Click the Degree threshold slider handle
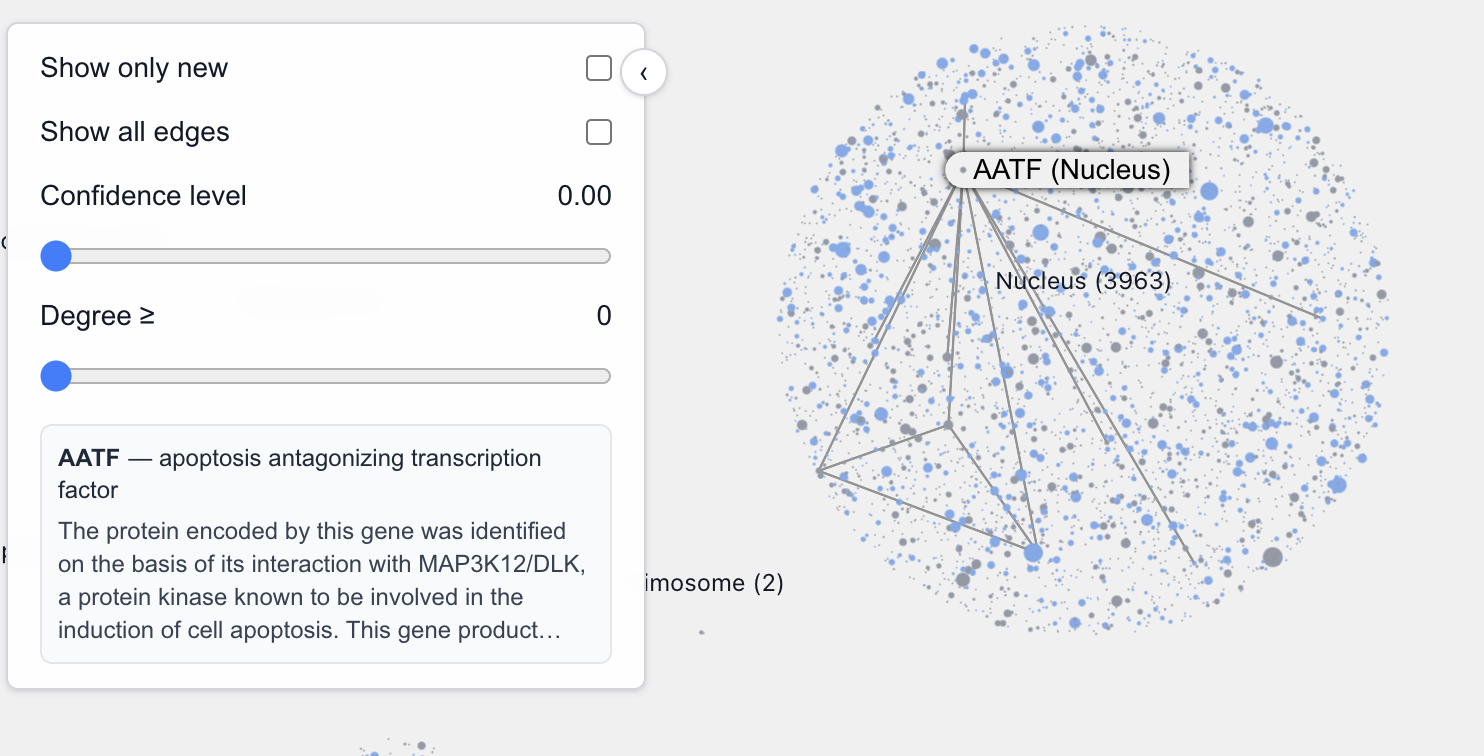 (56, 376)
